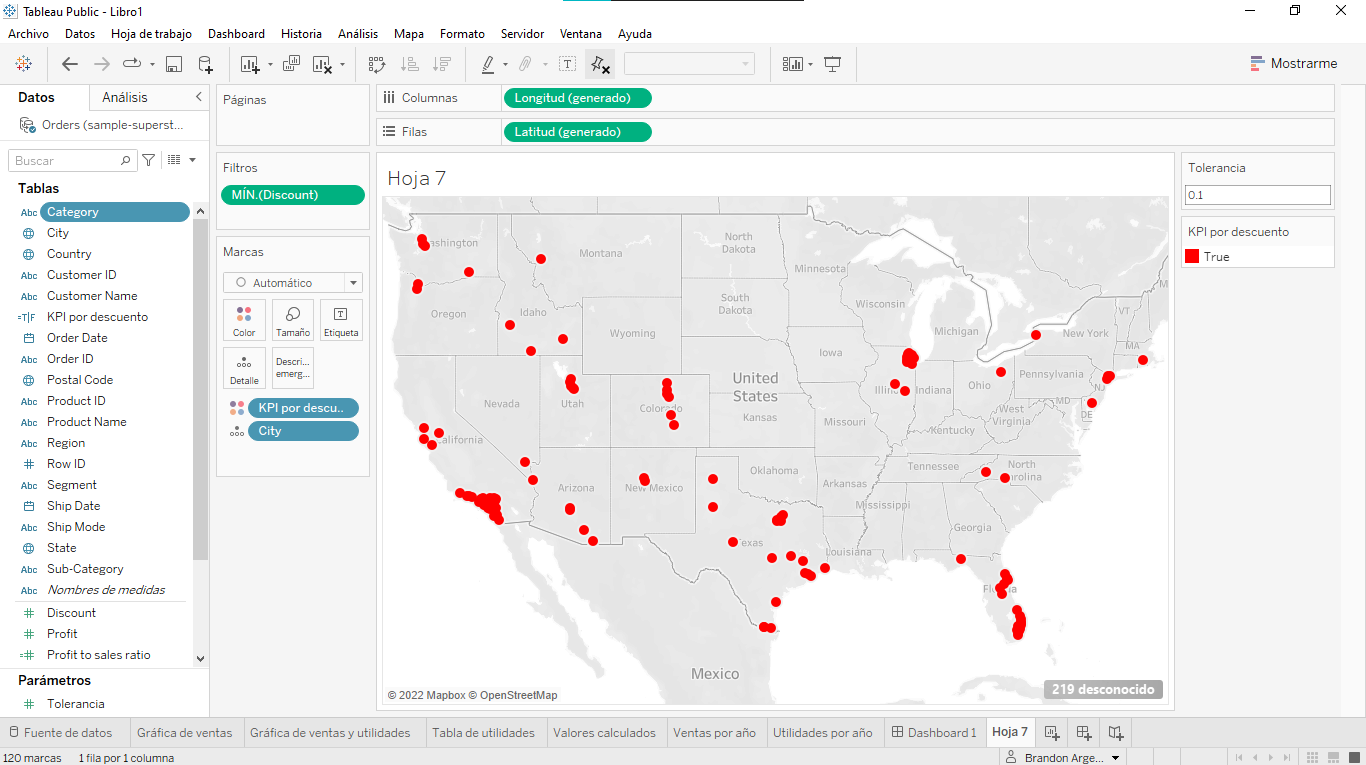Select the Tolerancia parameter in Parámetros
Screen dimensions: 1366x765
coord(75,704)
